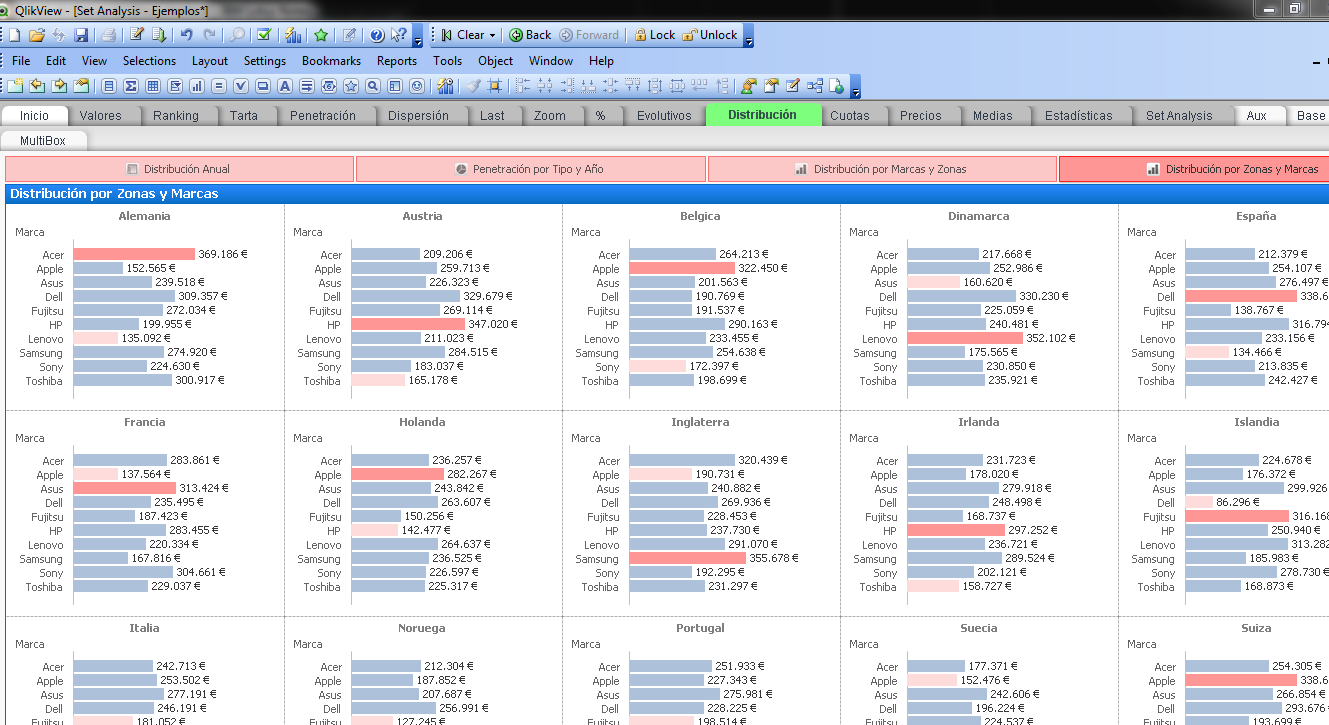The image size is (1329, 725).
Task: Open the Edit Script icon
Action: pyautogui.click(x=137, y=35)
